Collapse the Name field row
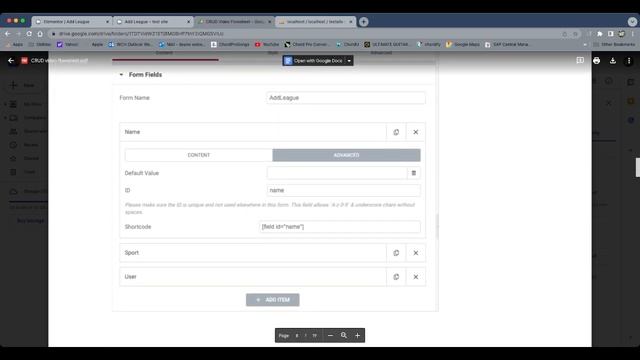Screen dimensions: 640x360 point(253,132)
